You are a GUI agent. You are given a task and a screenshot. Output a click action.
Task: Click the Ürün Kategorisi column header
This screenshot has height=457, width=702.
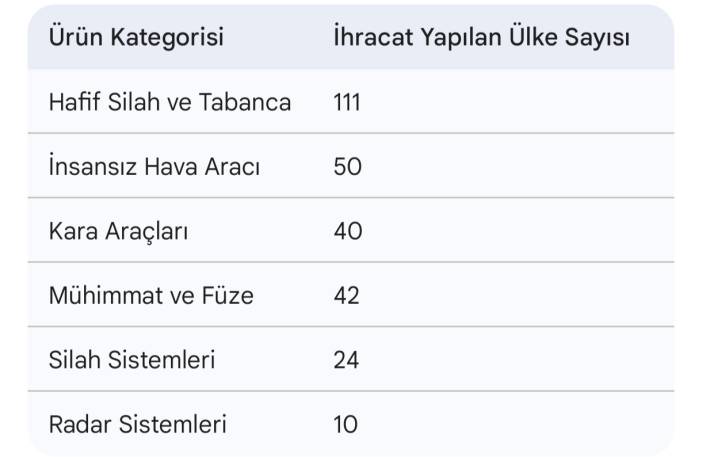point(136,37)
